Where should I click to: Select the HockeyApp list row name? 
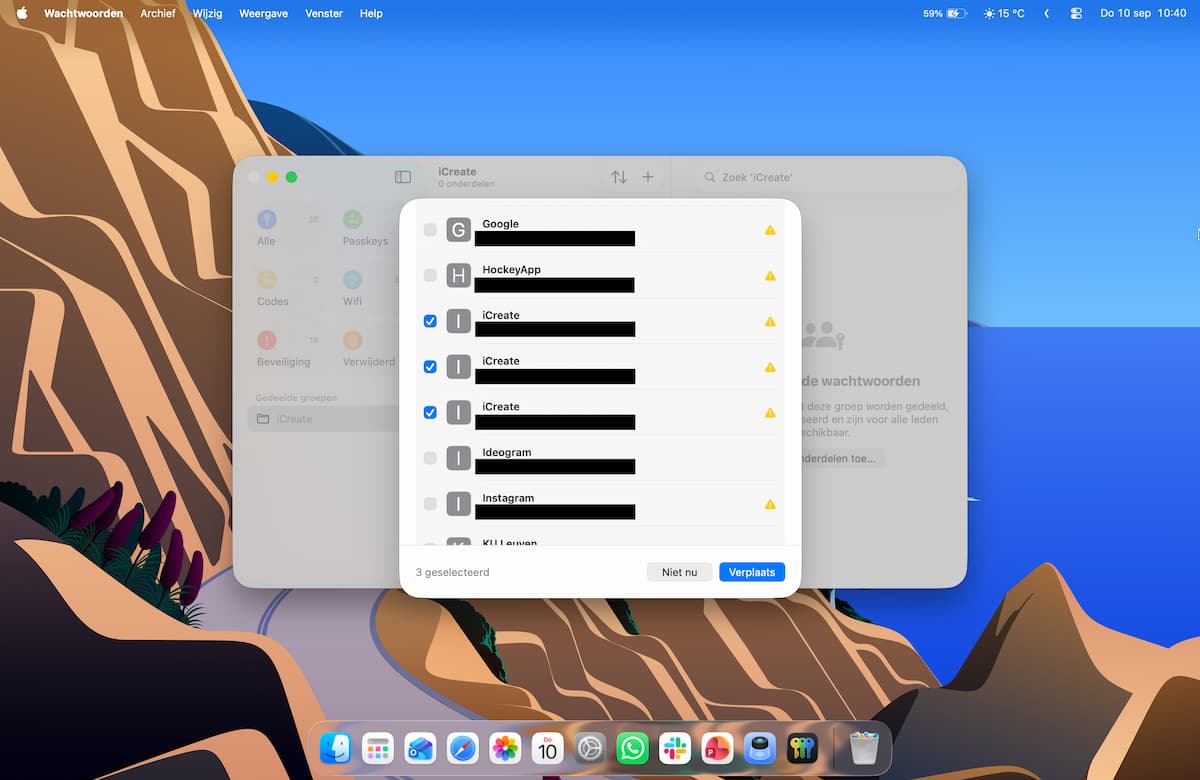(x=511, y=270)
